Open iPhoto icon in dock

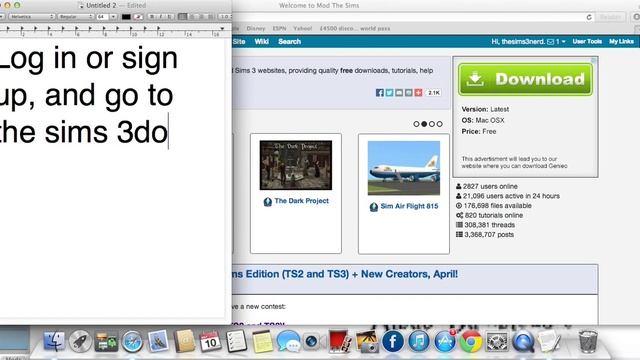pos(367,341)
